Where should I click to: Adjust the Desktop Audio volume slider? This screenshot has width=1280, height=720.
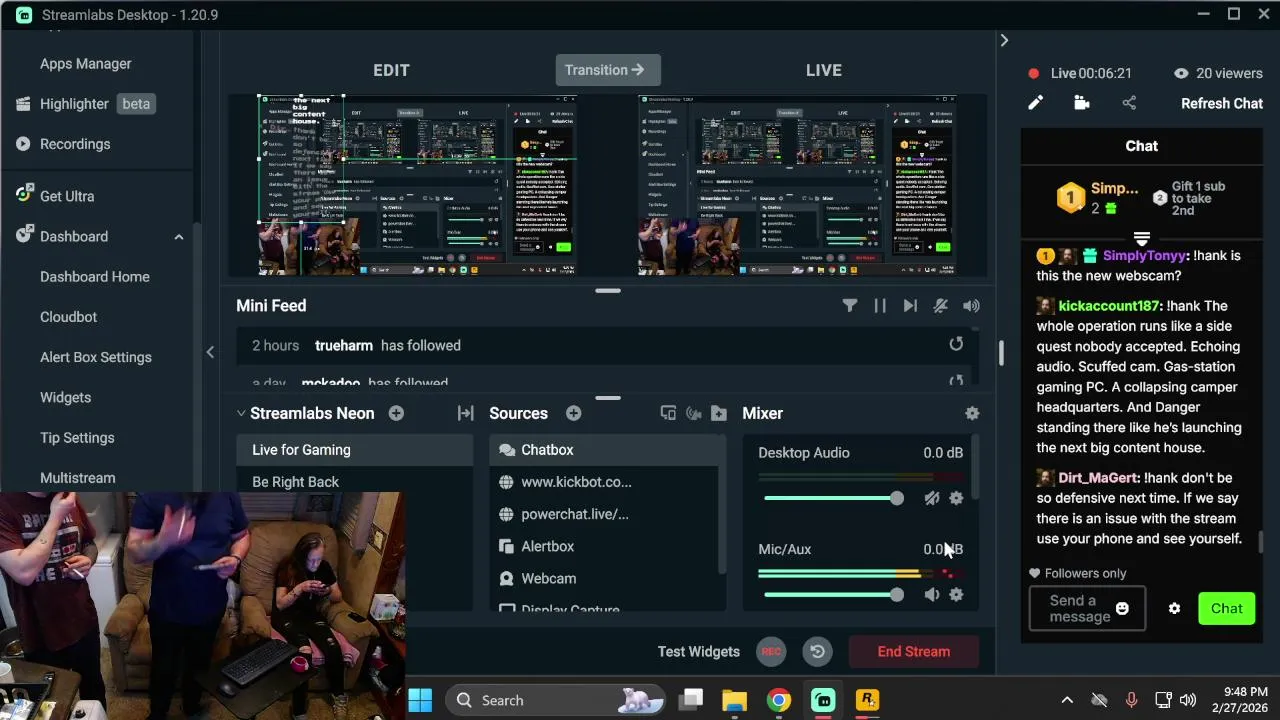coord(833,498)
